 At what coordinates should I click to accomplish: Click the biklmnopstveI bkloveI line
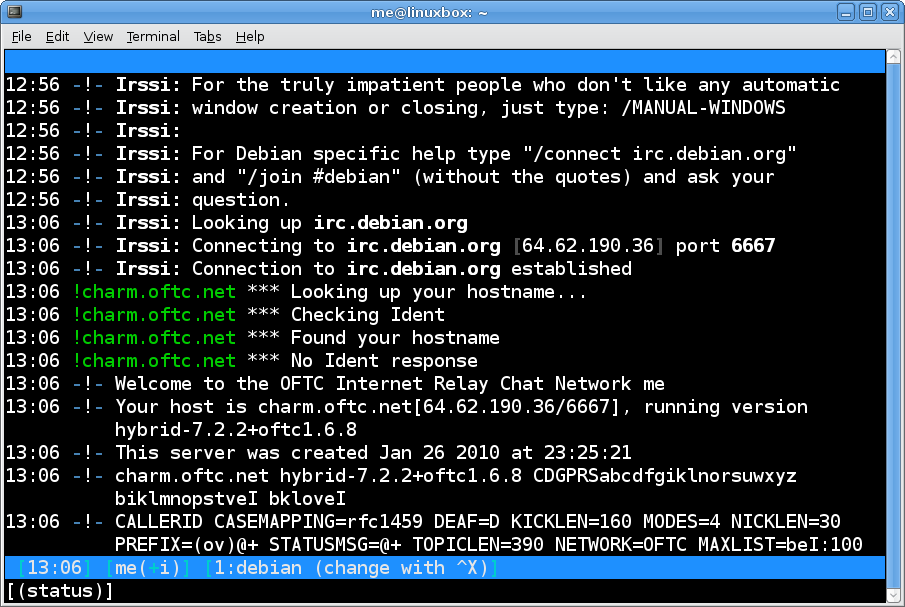[x=230, y=499]
